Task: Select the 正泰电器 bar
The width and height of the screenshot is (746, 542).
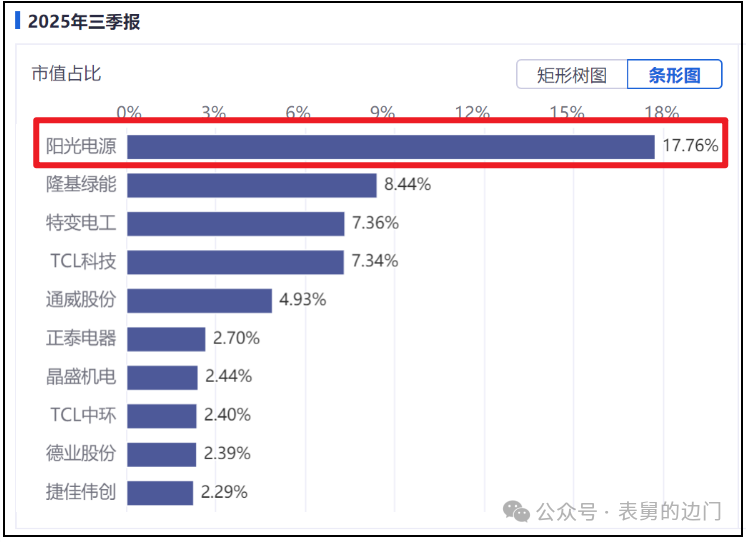Action: 166,338
